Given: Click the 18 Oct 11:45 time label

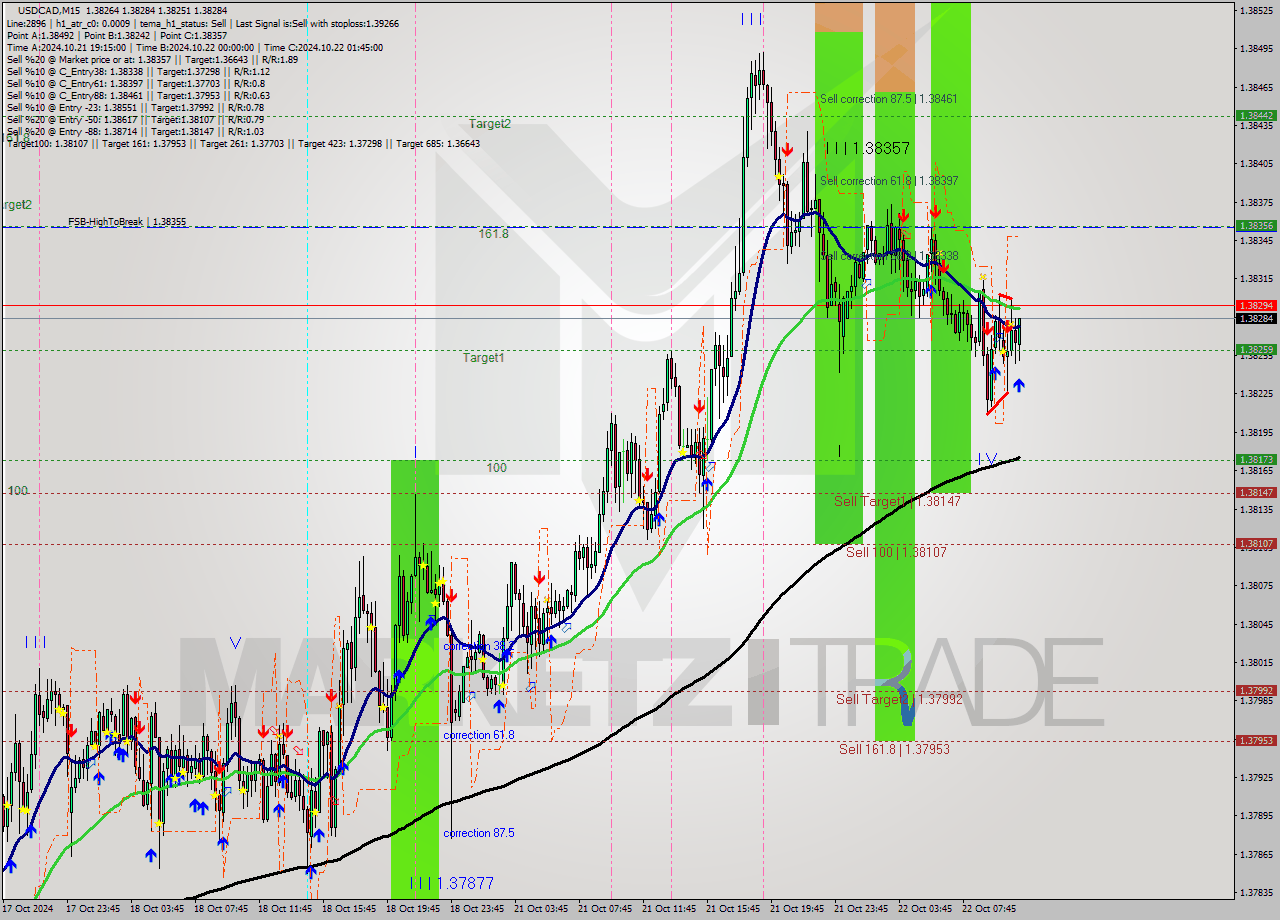Looking at the screenshot, I should click(x=285, y=909).
